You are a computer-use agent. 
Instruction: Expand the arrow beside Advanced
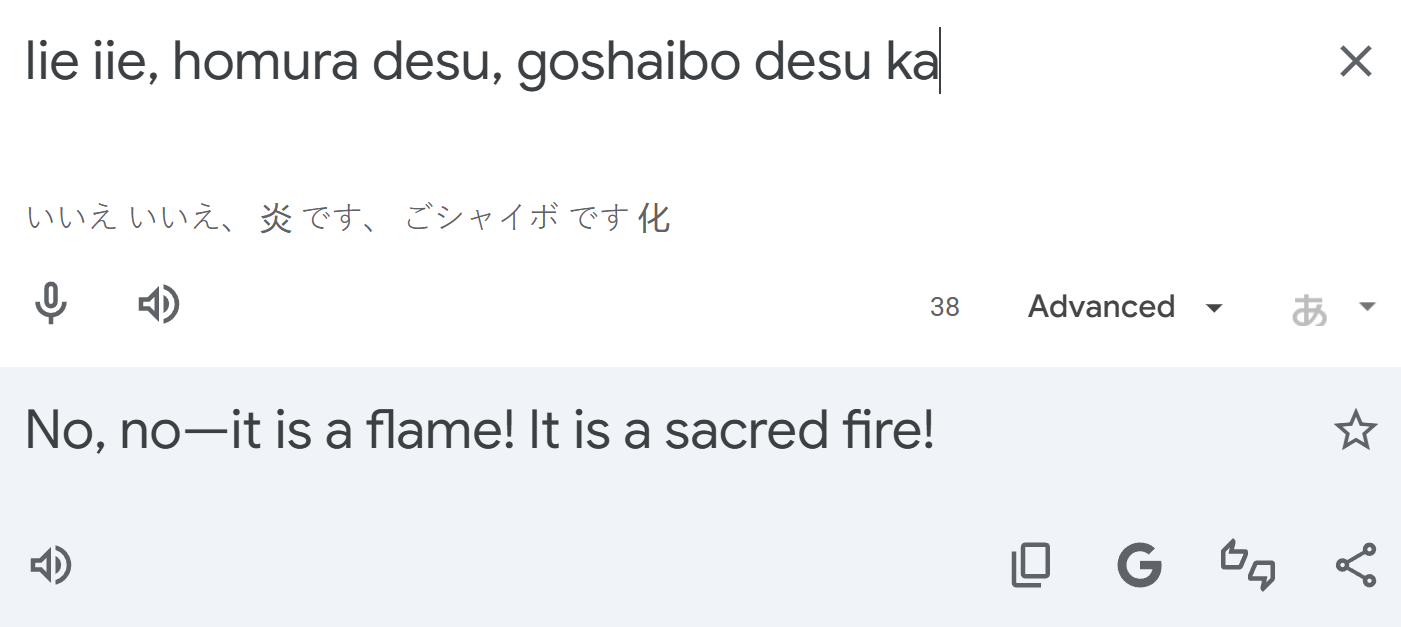1214,307
